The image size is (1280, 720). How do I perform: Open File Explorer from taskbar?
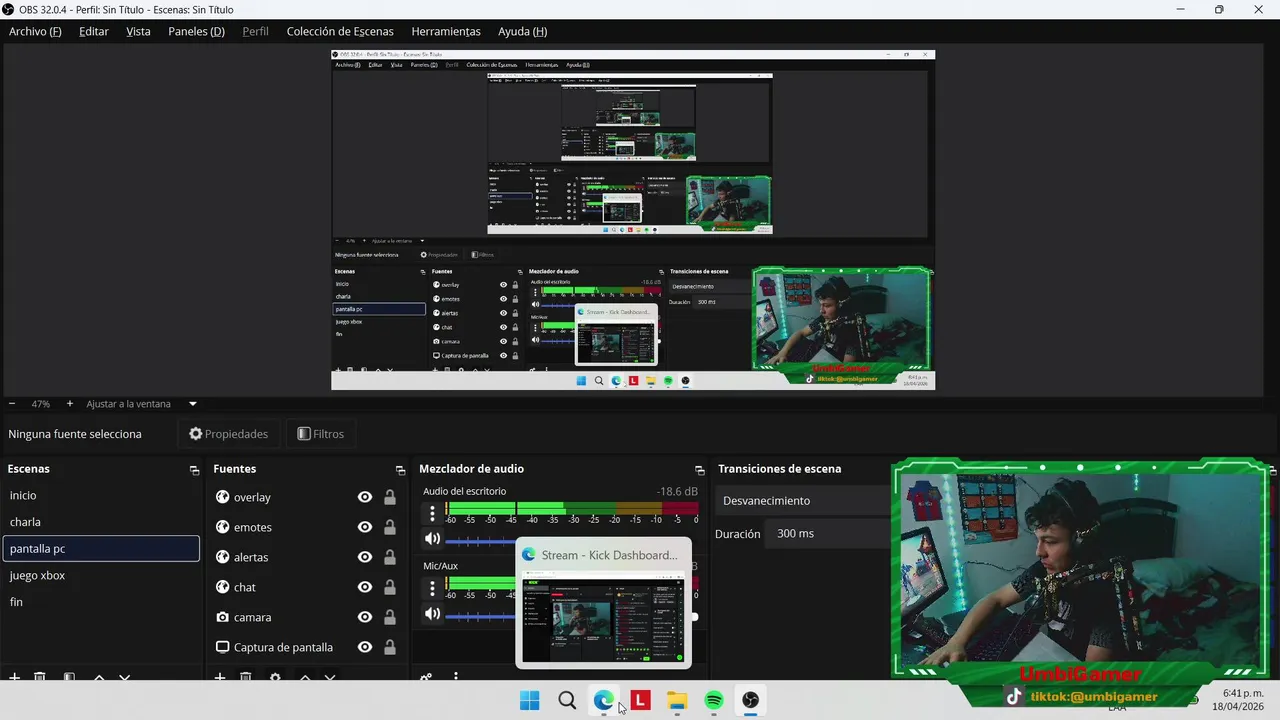[678, 700]
